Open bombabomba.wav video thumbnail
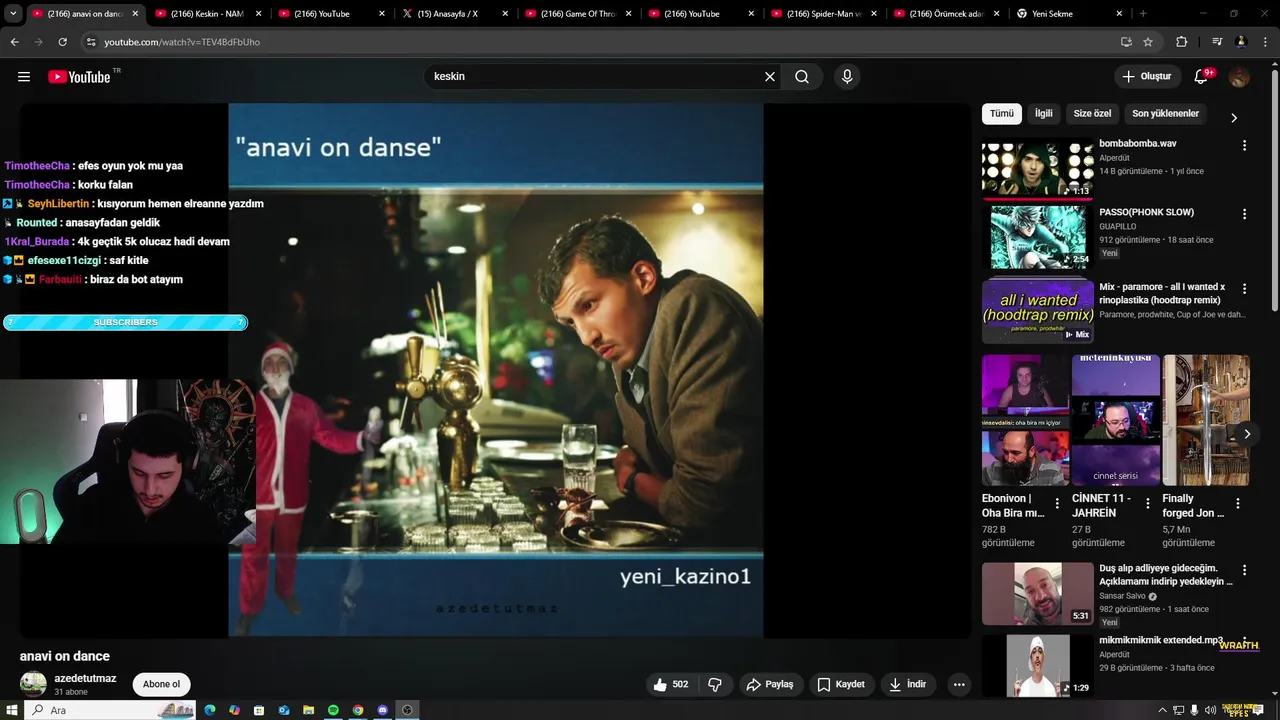This screenshot has width=1280, height=720. pos(1037,168)
